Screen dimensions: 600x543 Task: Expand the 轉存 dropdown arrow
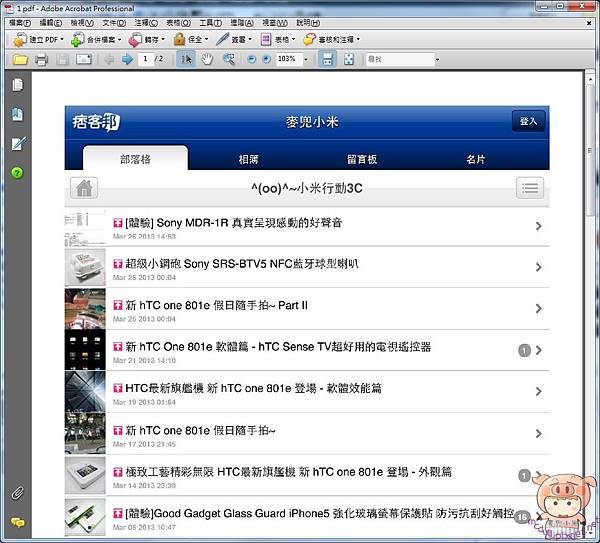[163, 39]
